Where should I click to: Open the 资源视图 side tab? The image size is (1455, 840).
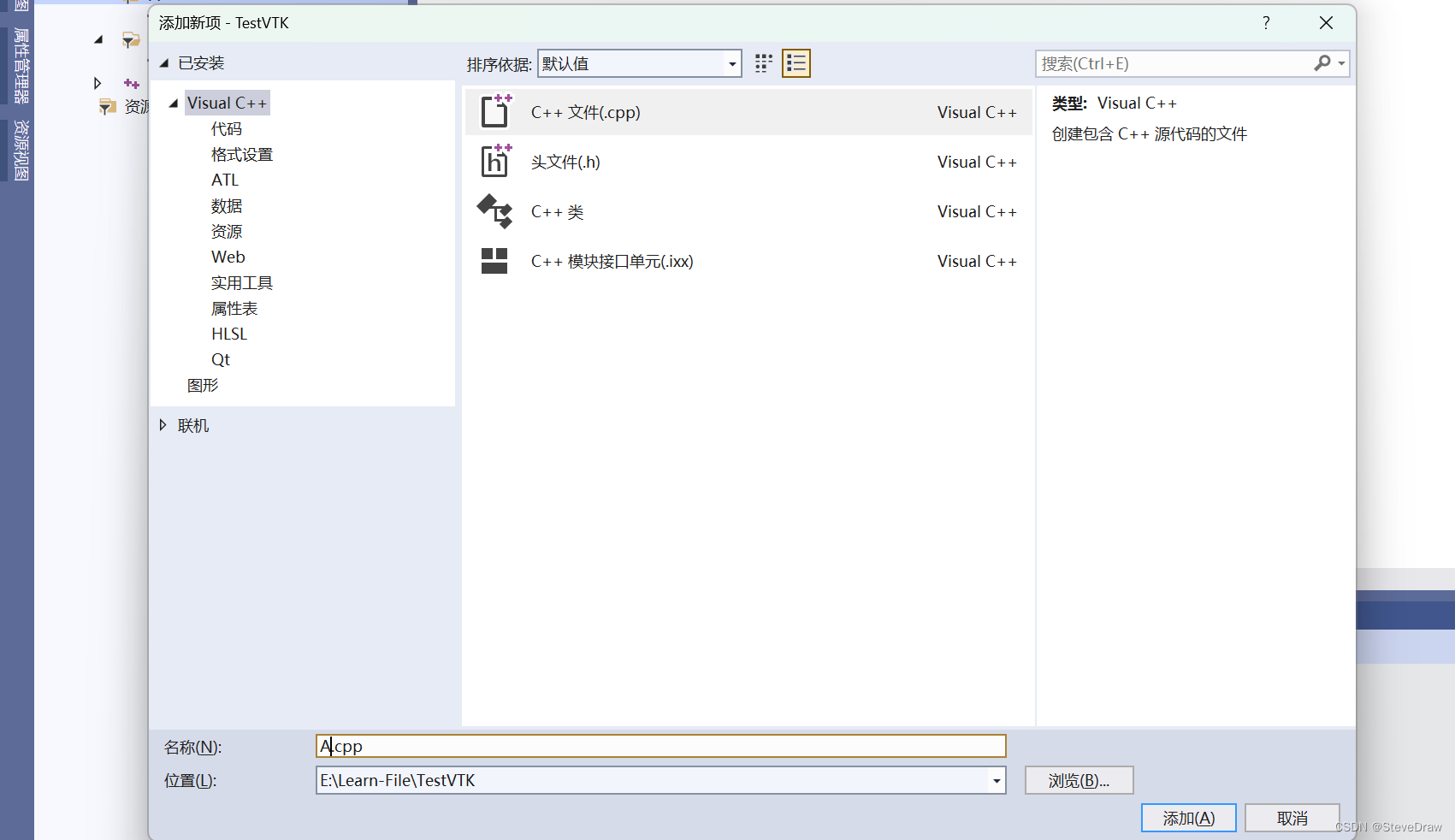(21, 151)
